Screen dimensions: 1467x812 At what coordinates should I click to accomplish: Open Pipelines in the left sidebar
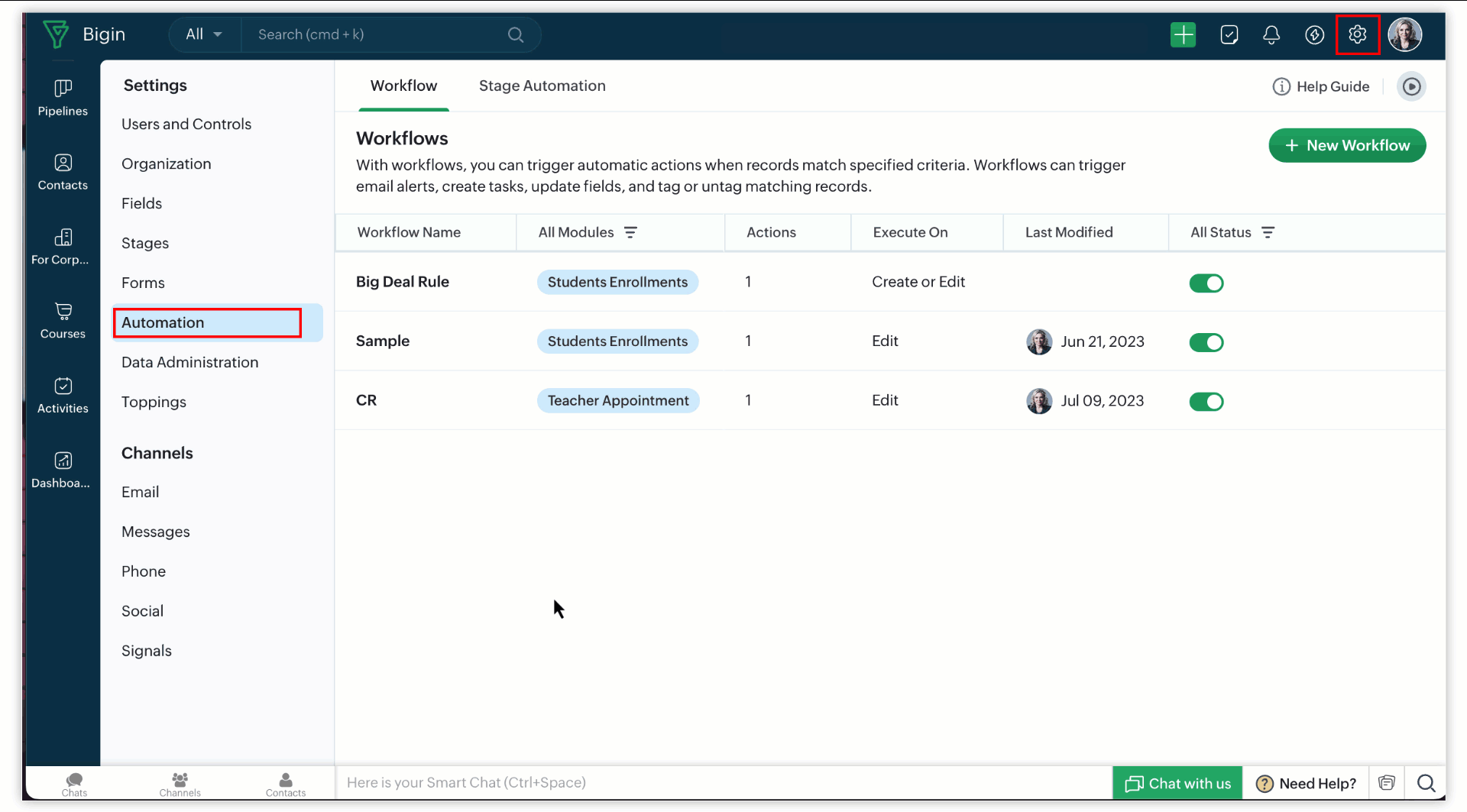pos(63,98)
